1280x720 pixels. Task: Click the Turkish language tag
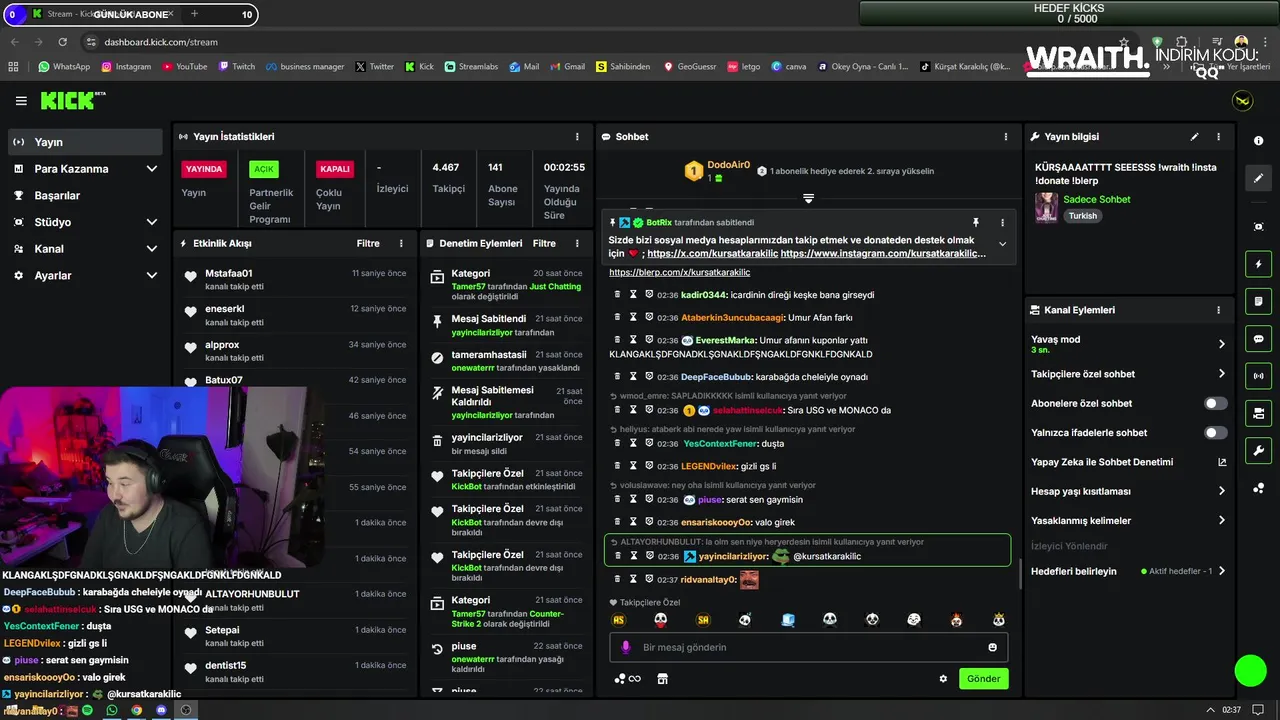point(1082,215)
